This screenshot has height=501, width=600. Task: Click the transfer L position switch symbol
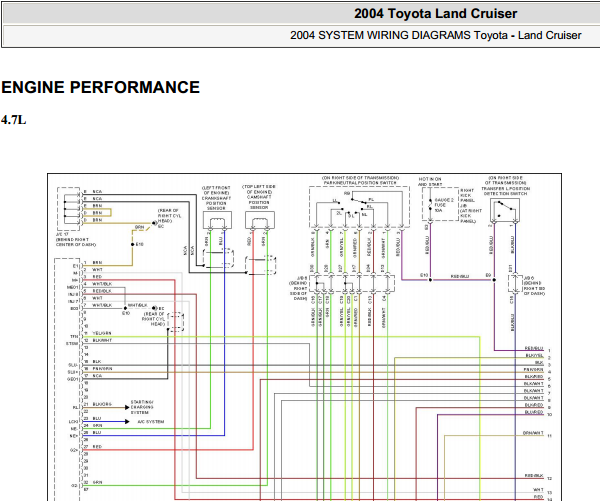point(505,210)
